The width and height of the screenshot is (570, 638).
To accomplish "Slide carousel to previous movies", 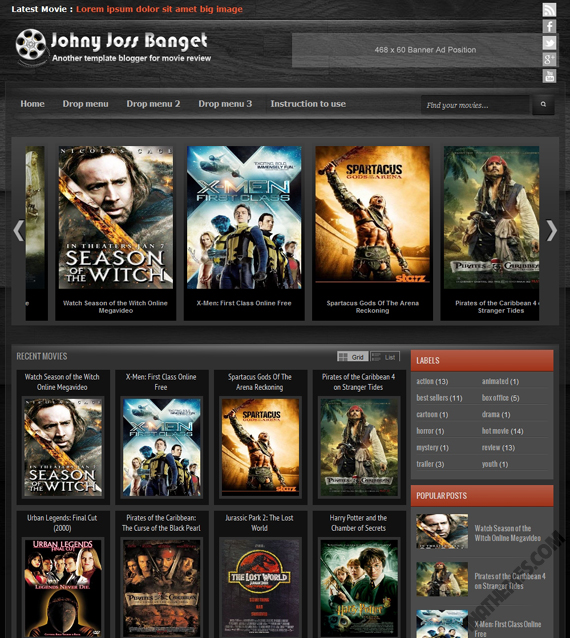I will coord(19,230).
